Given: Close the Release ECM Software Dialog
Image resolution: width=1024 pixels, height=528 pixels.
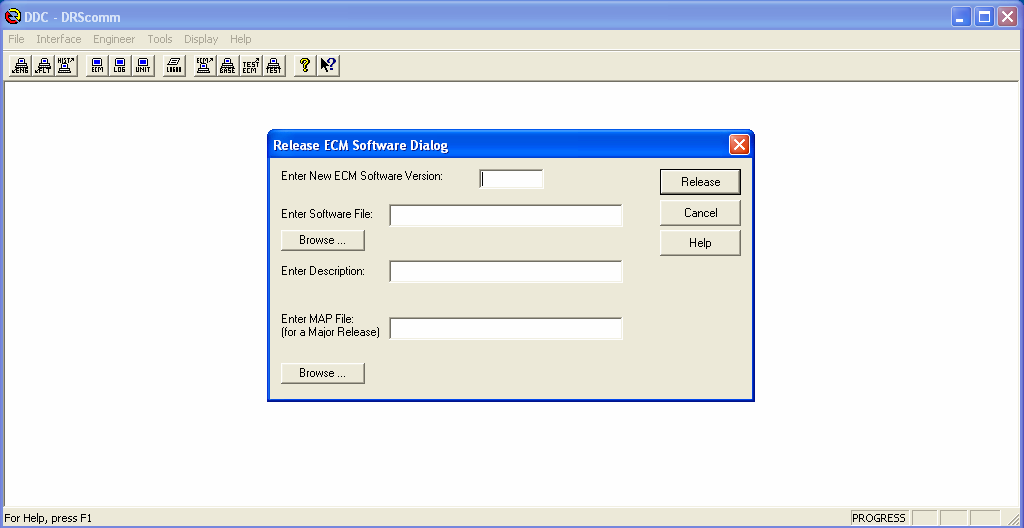Looking at the screenshot, I should pyautogui.click(x=739, y=145).
